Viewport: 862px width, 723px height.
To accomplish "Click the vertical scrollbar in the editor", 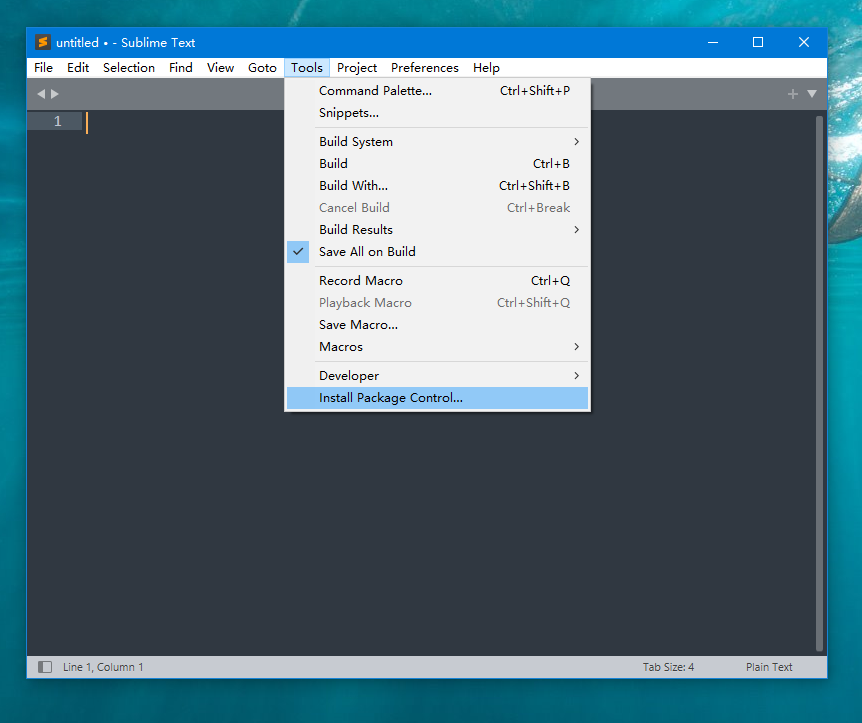I will point(819,383).
